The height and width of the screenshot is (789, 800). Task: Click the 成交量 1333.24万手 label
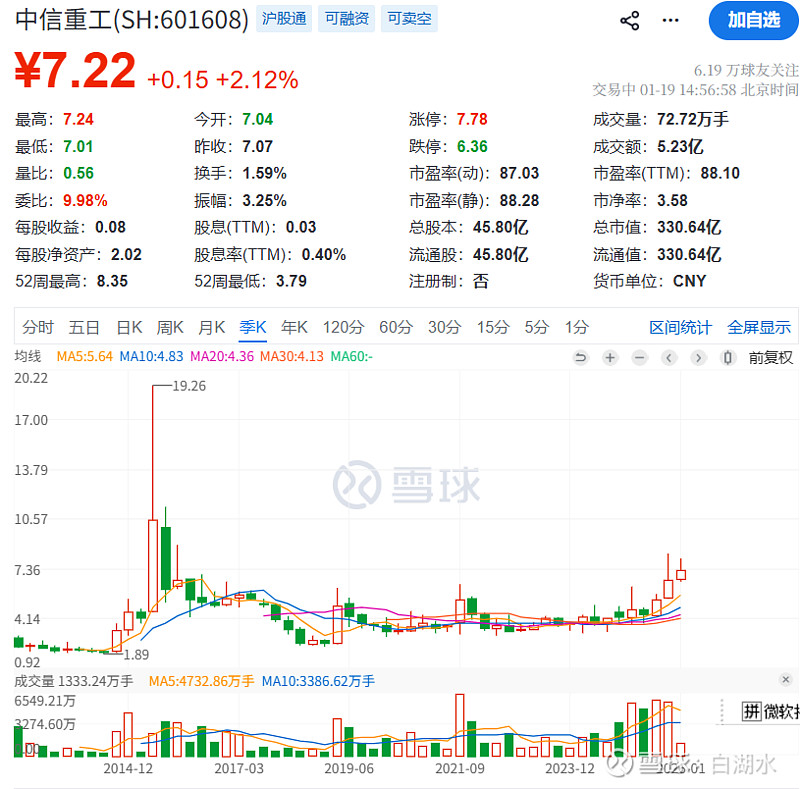click(73, 681)
